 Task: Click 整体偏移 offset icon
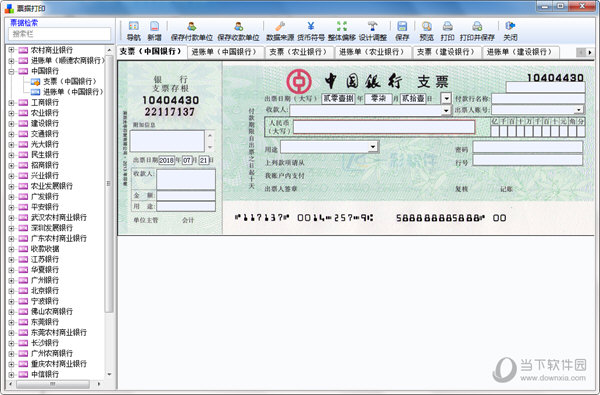[342, 26]
